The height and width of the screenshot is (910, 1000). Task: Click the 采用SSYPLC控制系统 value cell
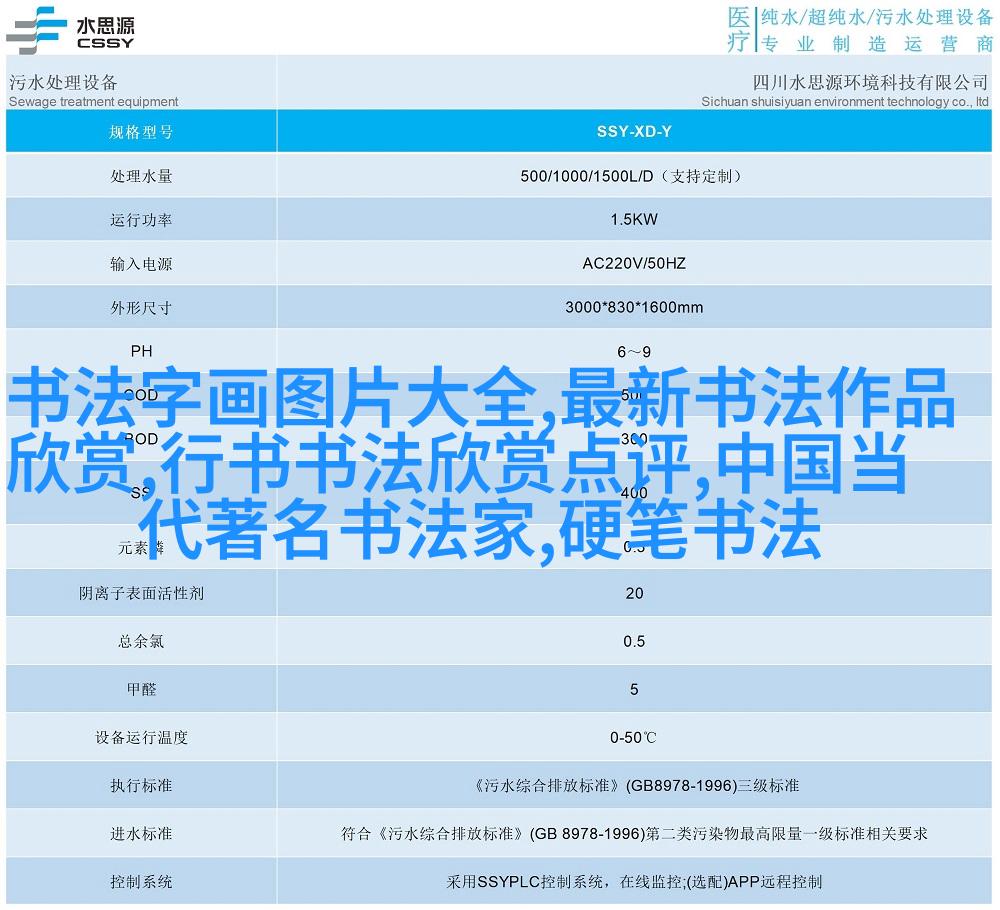634,882
